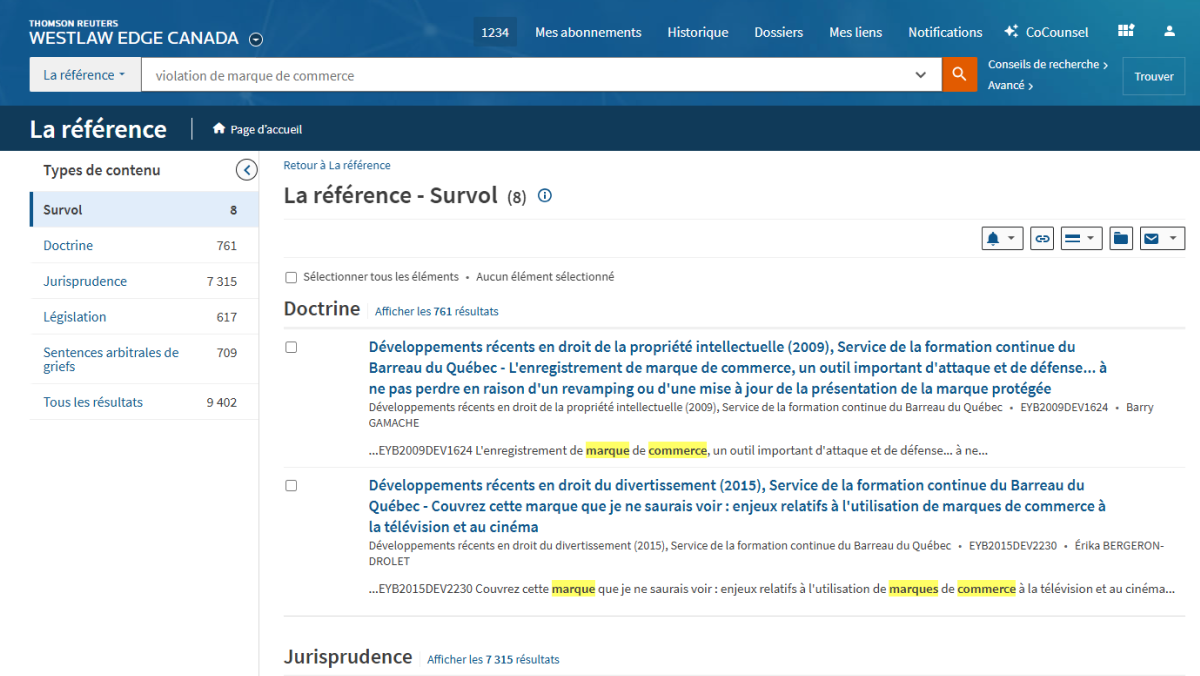Click the save to folder icon
Viewport: 1200px width, 676px height.
click(x=1121, y=238)
